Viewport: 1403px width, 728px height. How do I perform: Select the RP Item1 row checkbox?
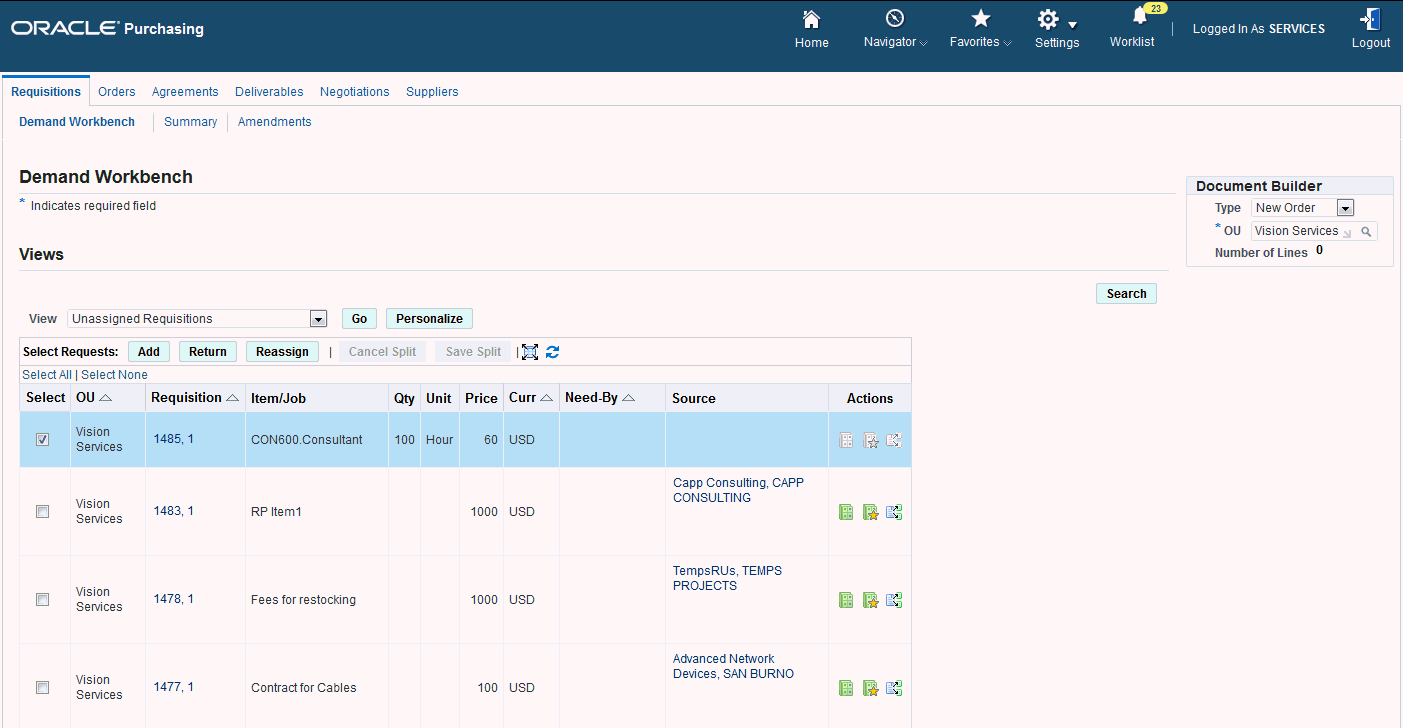point(42,511)
